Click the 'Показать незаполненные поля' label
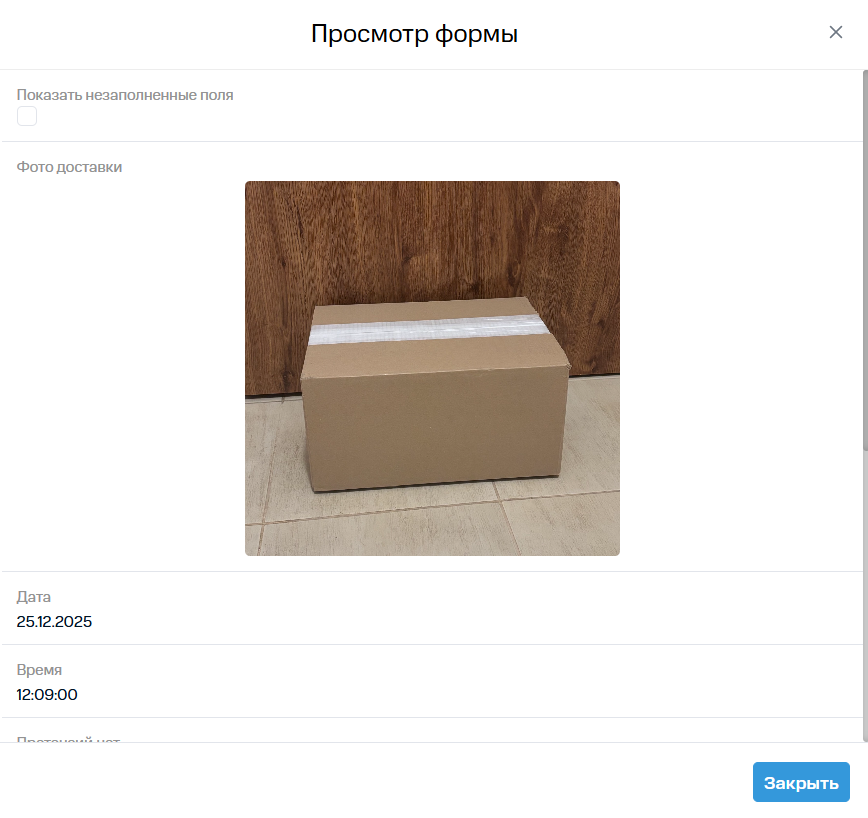Viewport: 868px width, 818px height. 125,95
